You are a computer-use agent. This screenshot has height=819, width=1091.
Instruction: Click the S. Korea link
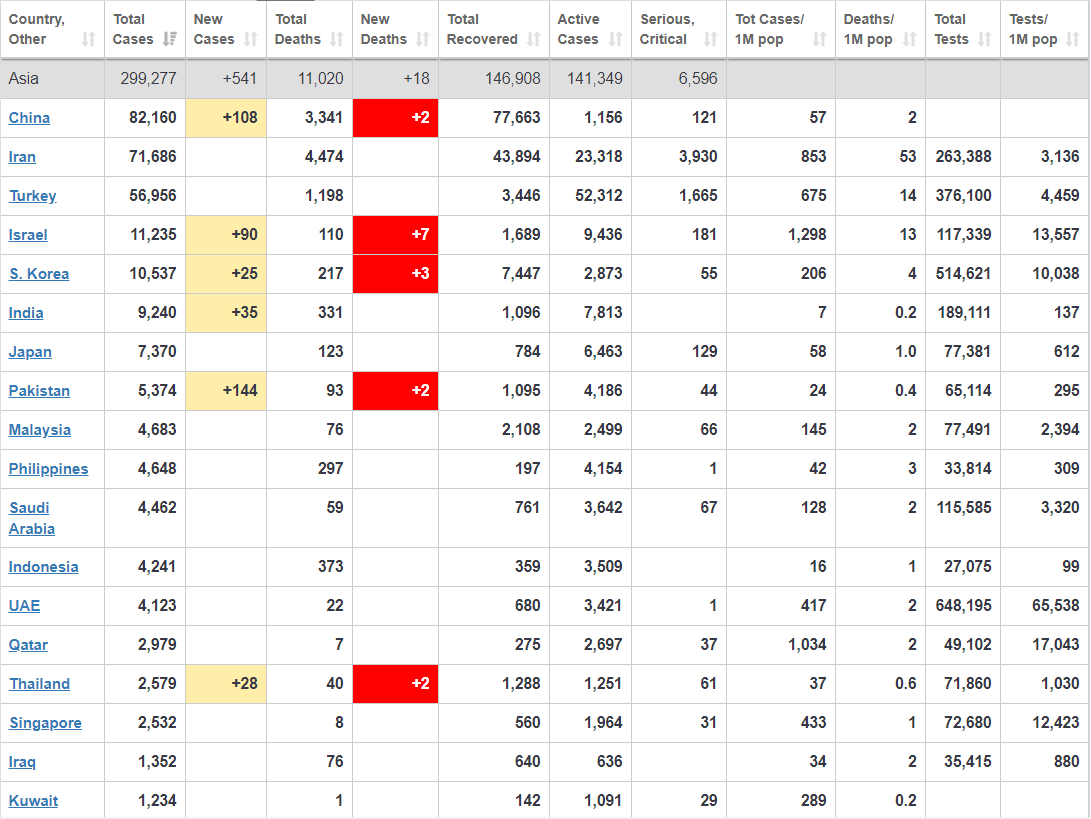point(39,274)
